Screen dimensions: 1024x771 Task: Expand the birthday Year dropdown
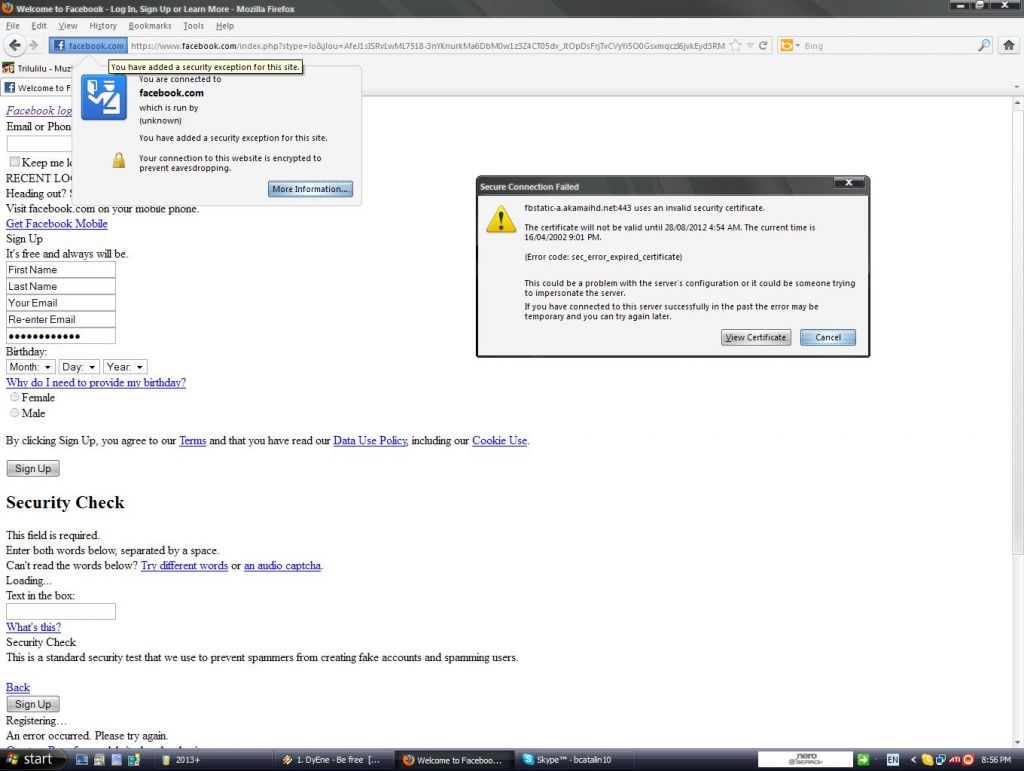[x=126, y=367]
